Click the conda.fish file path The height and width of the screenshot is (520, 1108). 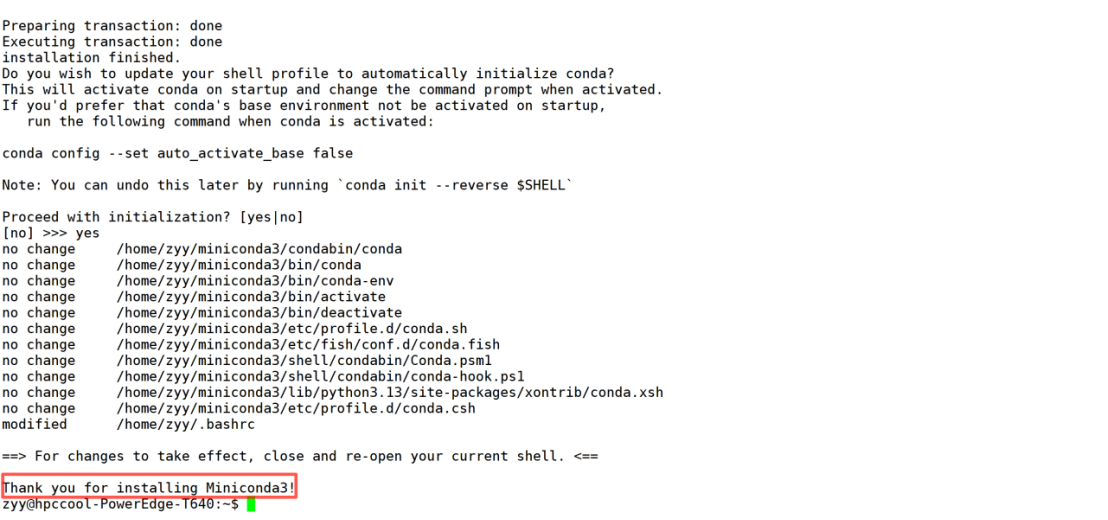pyautogui.click(x=292, y=344)
